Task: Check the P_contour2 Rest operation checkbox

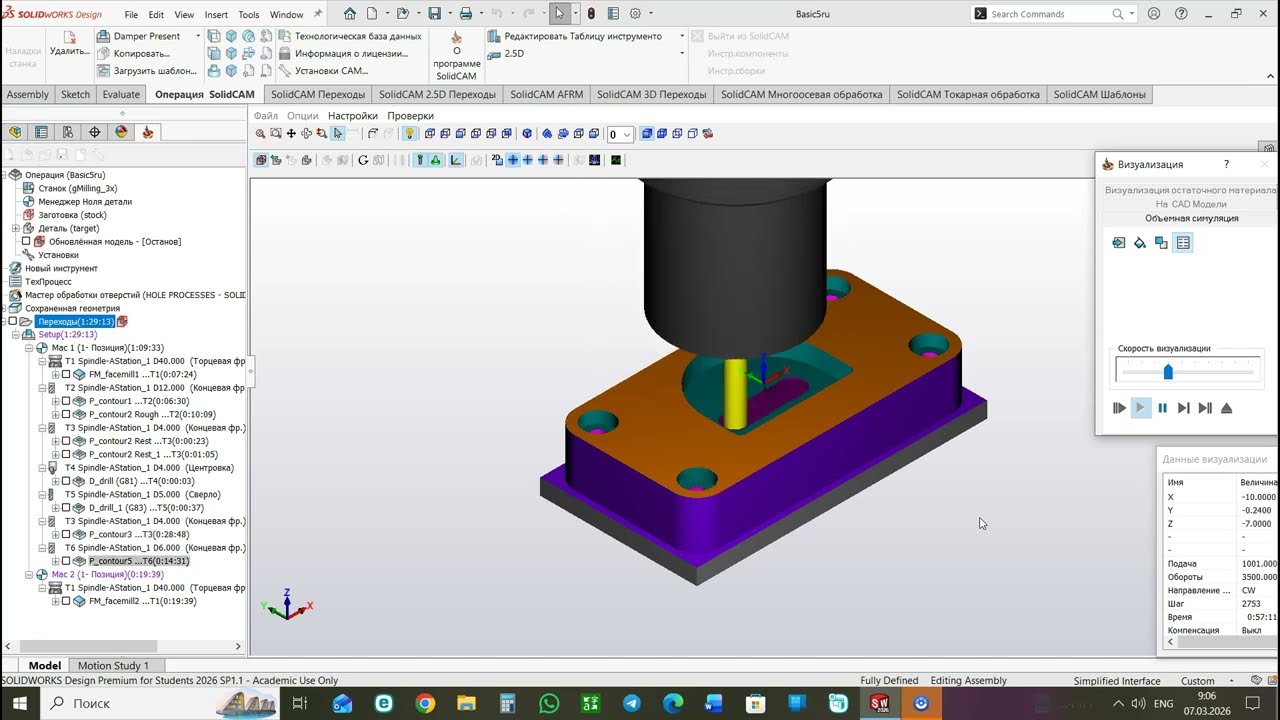Action: 66,441
